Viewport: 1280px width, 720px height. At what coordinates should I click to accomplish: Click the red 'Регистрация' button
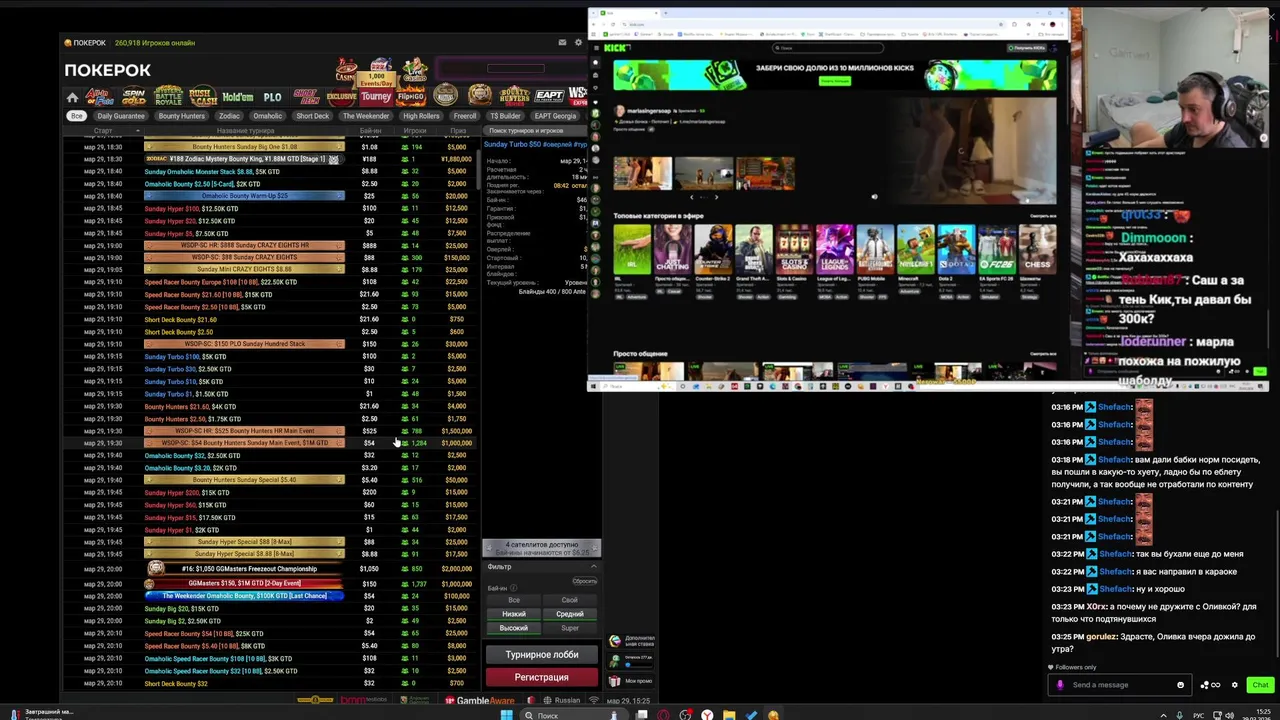(541, 677)
